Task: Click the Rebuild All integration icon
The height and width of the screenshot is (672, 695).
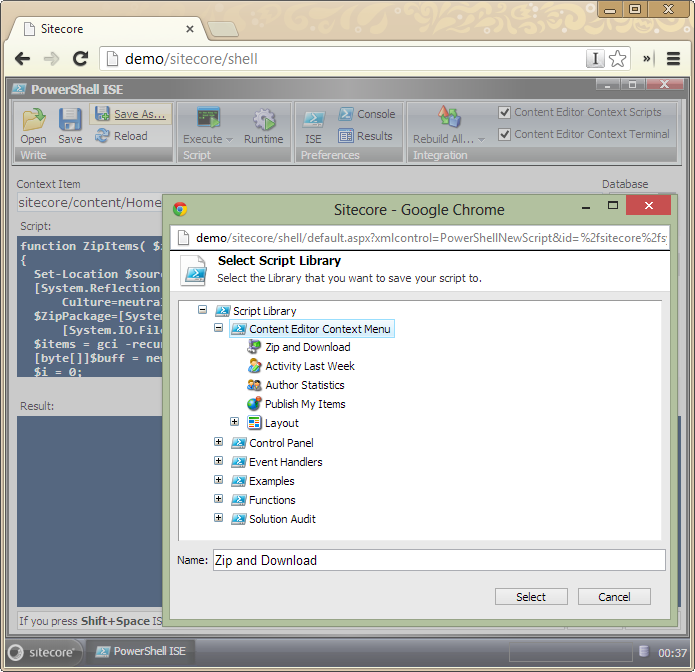Action: click(x=449, y=118)
